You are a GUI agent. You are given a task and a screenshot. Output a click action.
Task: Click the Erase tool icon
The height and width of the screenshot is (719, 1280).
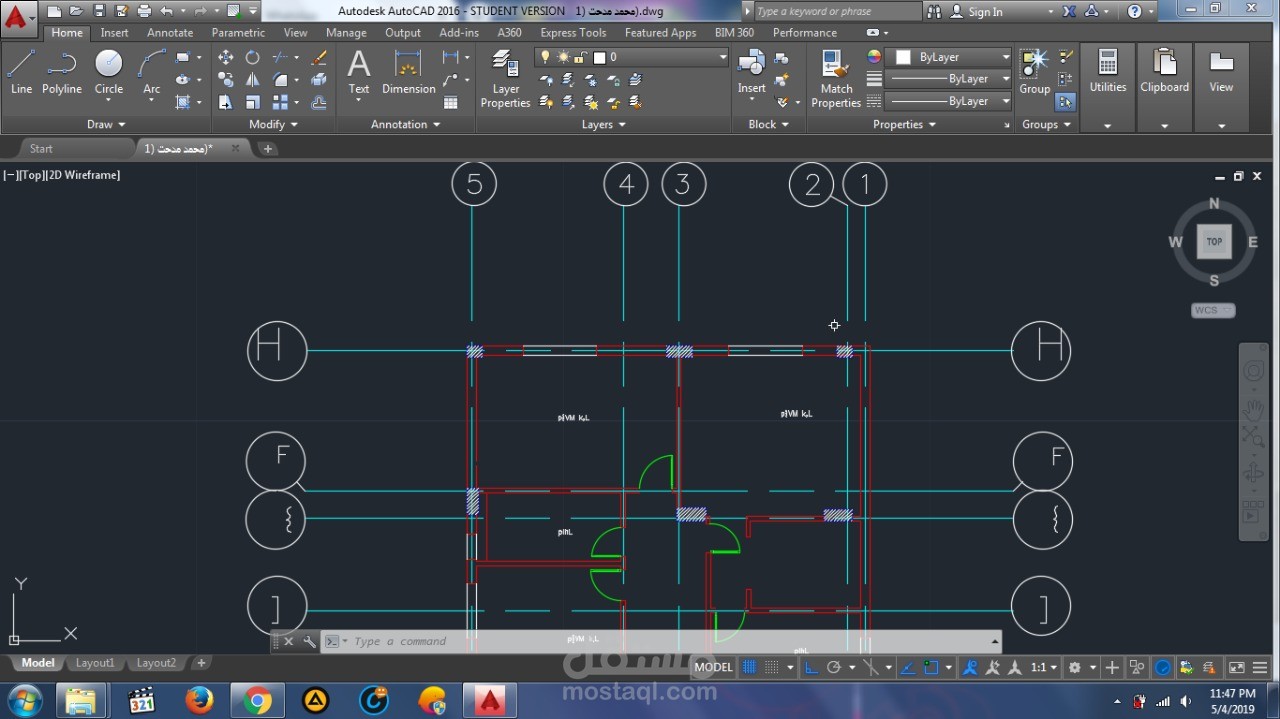coord(319,58)
